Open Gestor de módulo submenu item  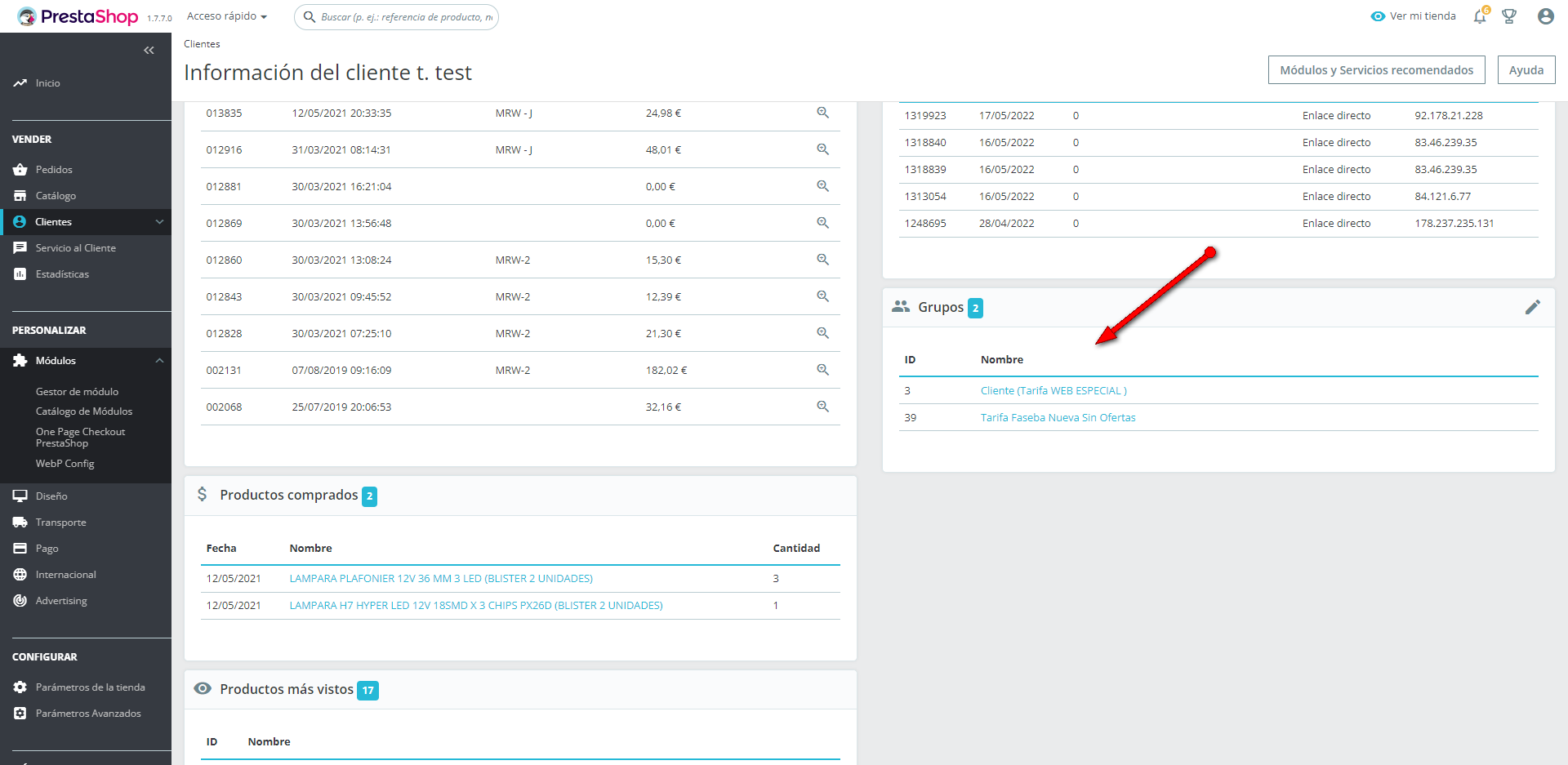[x=77, y=391]
